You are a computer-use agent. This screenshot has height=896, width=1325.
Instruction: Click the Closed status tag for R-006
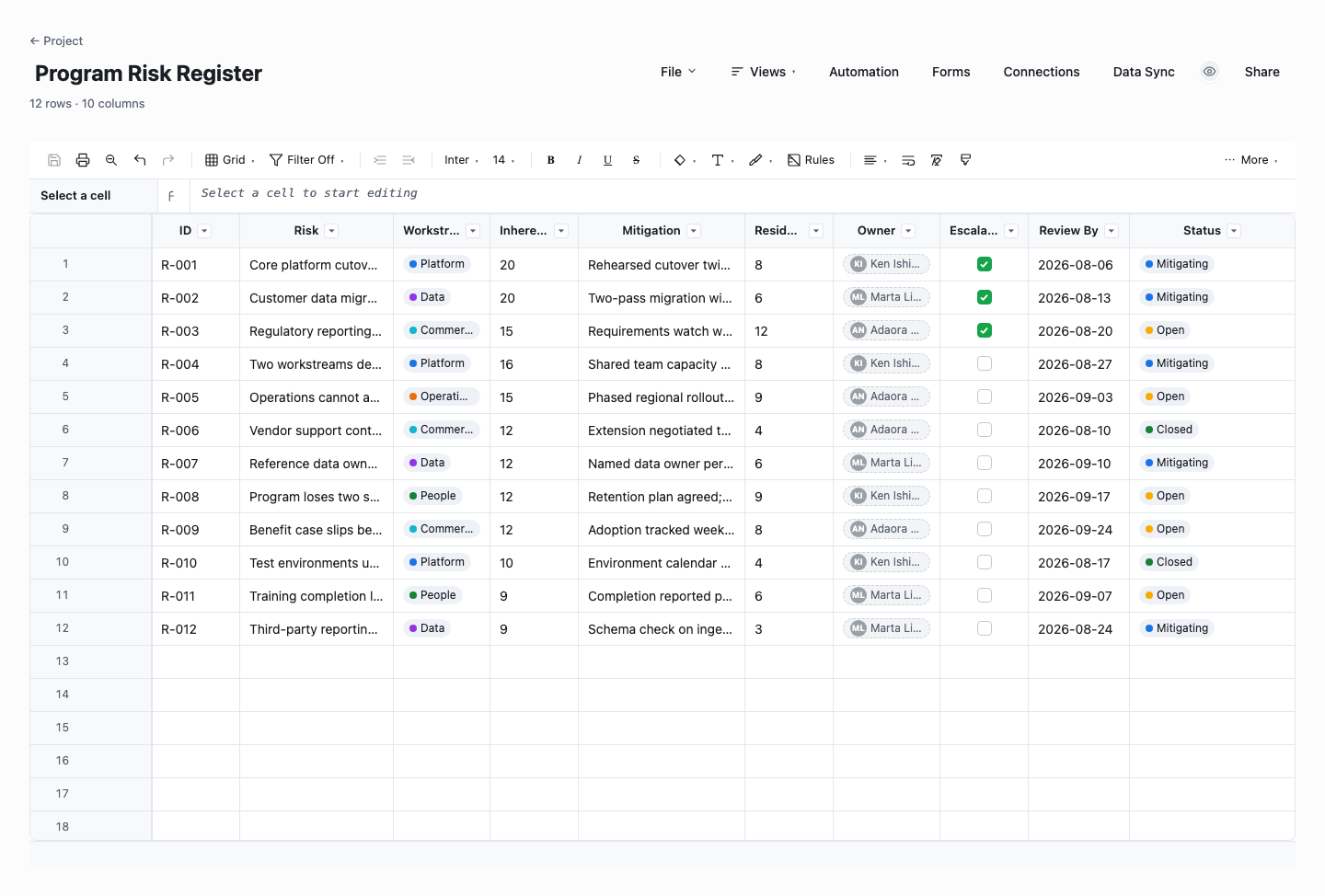pyautogui.click(x=1169, y=430)
